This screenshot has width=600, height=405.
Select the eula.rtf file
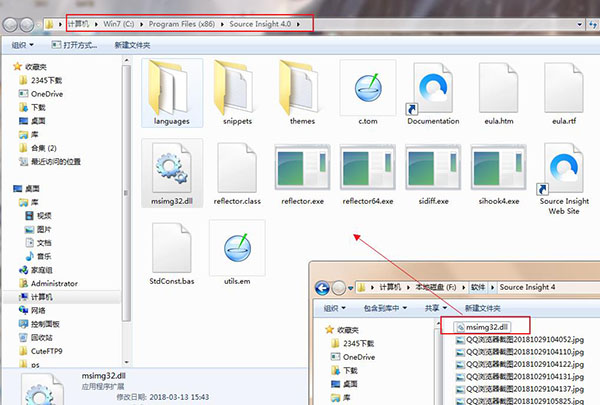click(x=564, y=93)
